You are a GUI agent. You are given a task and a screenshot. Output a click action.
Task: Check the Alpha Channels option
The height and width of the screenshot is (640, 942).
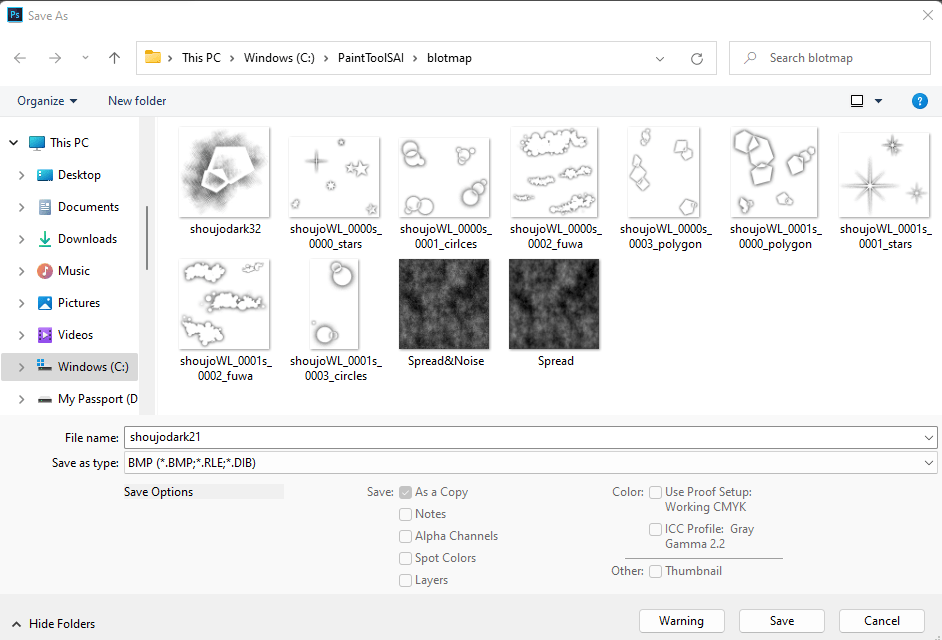405,536
